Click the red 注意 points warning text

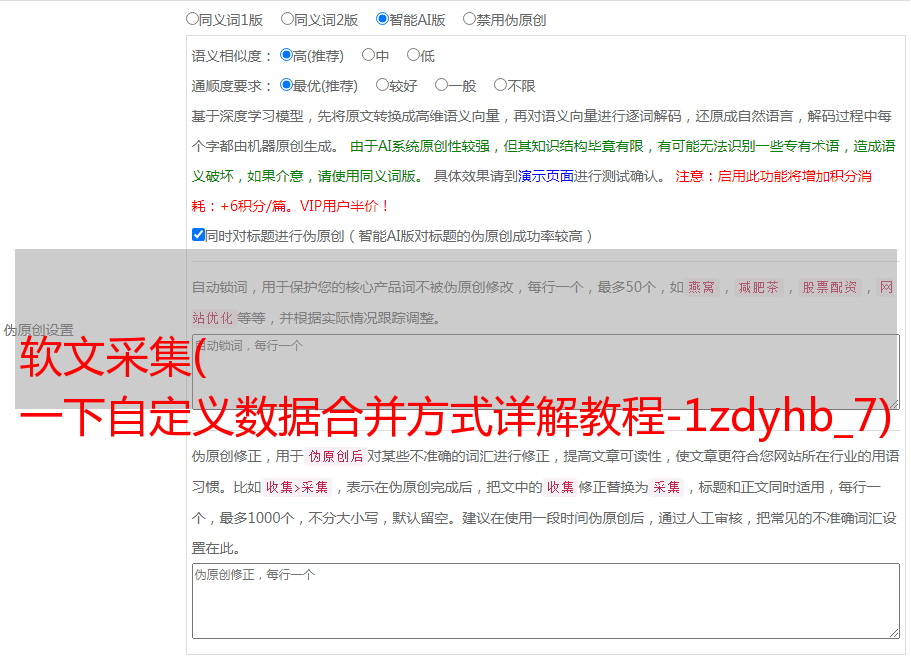(x=531, y=191)
